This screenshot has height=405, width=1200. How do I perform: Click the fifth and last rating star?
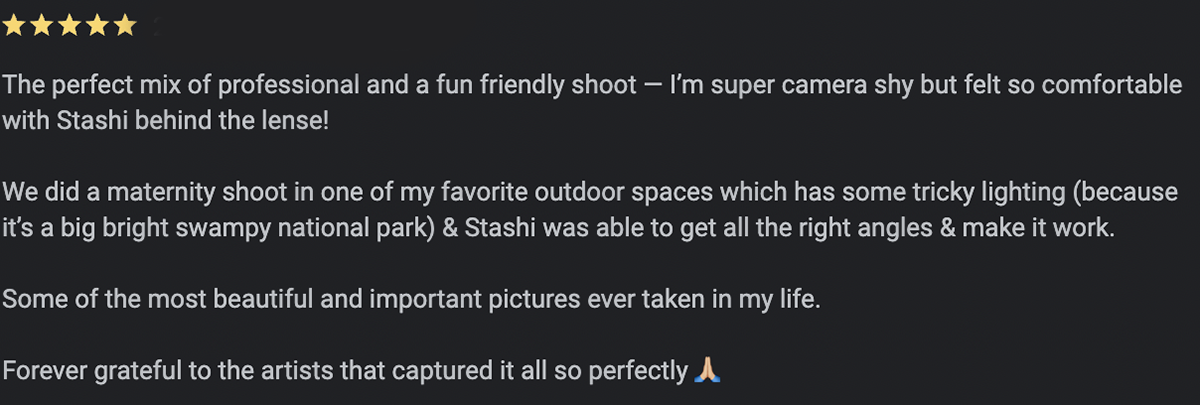[x=123, y=26]
